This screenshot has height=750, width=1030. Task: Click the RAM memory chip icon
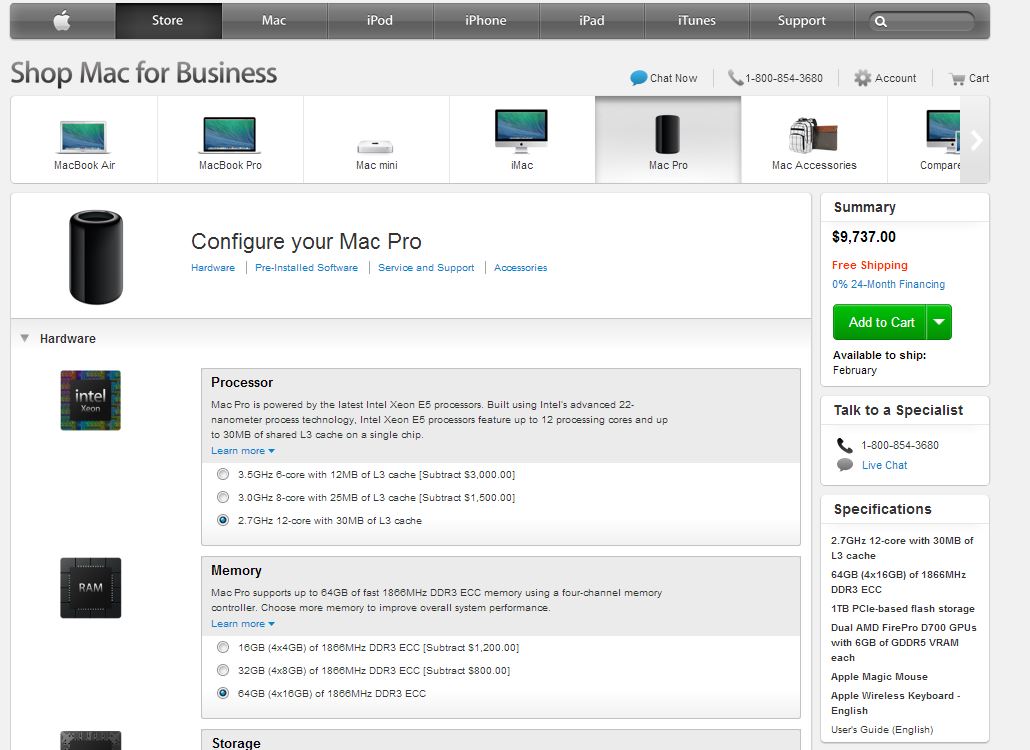click(91, 588)
